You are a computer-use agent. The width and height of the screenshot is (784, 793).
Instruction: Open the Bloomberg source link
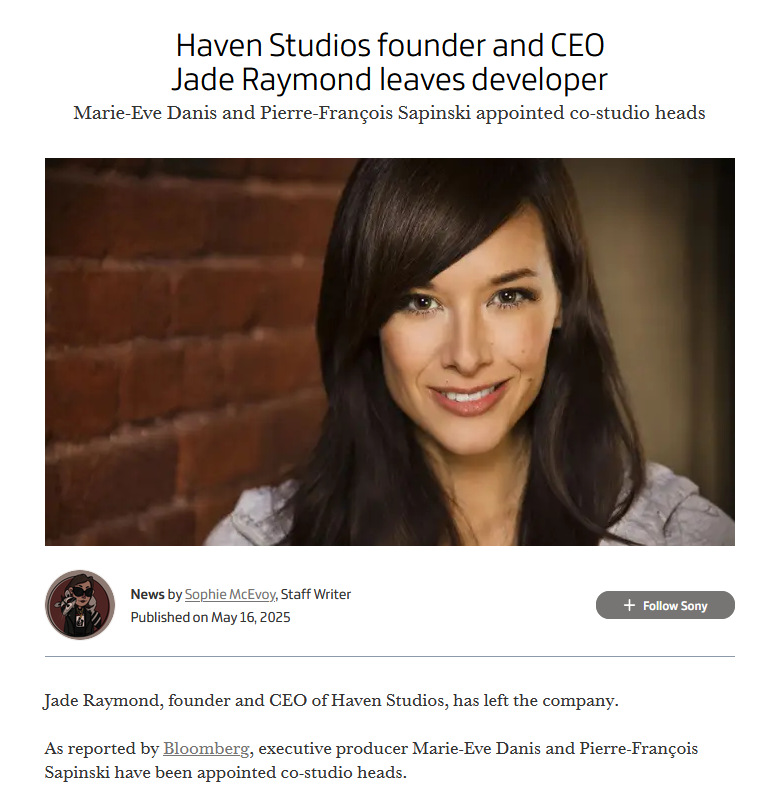click(206, 748)
